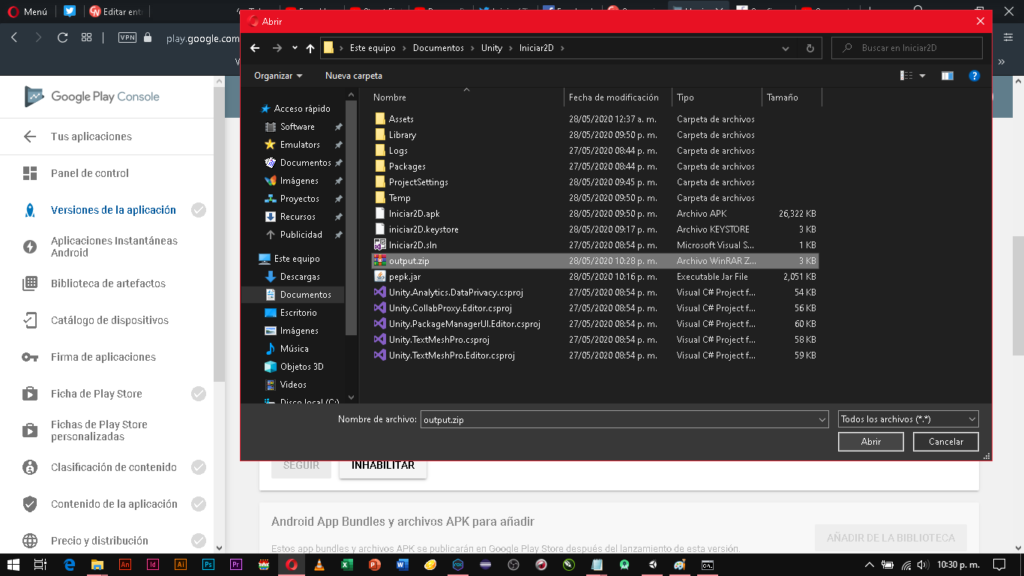
Task: Select Unity.TextMeshPro.csproj file
Action: click(x=439, y=340)
